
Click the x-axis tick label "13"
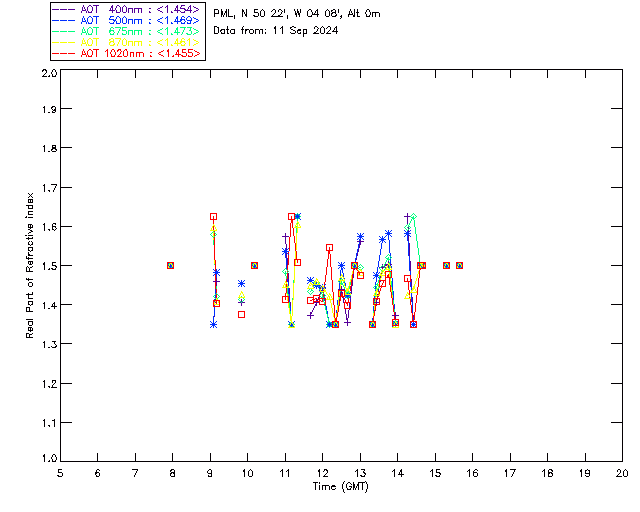[360, 473]
